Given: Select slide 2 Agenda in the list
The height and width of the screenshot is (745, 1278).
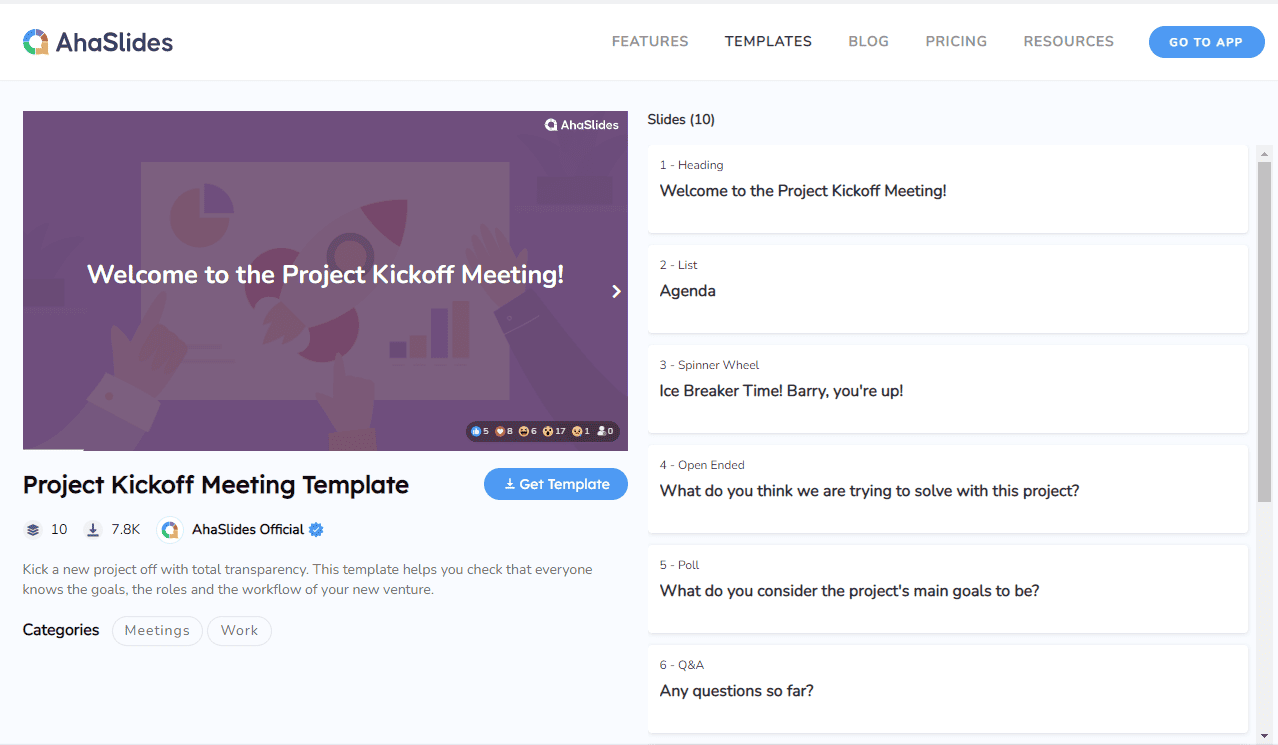Looking at the screenshot, I should [948, 289].
